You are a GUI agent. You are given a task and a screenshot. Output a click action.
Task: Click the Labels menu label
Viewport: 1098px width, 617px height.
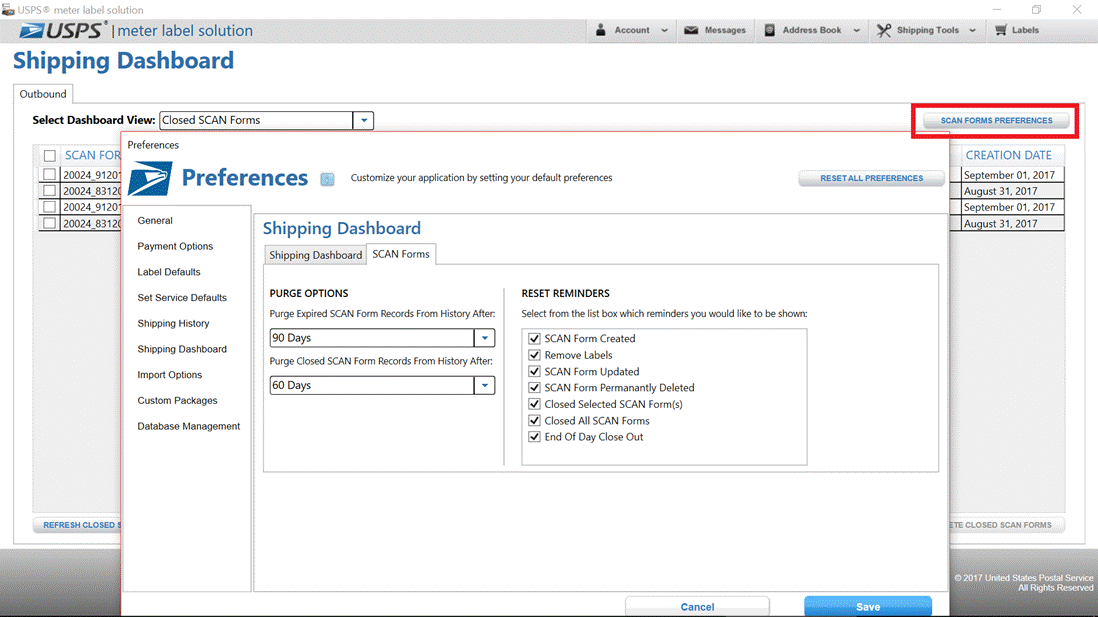click(x=1025, y=30)
